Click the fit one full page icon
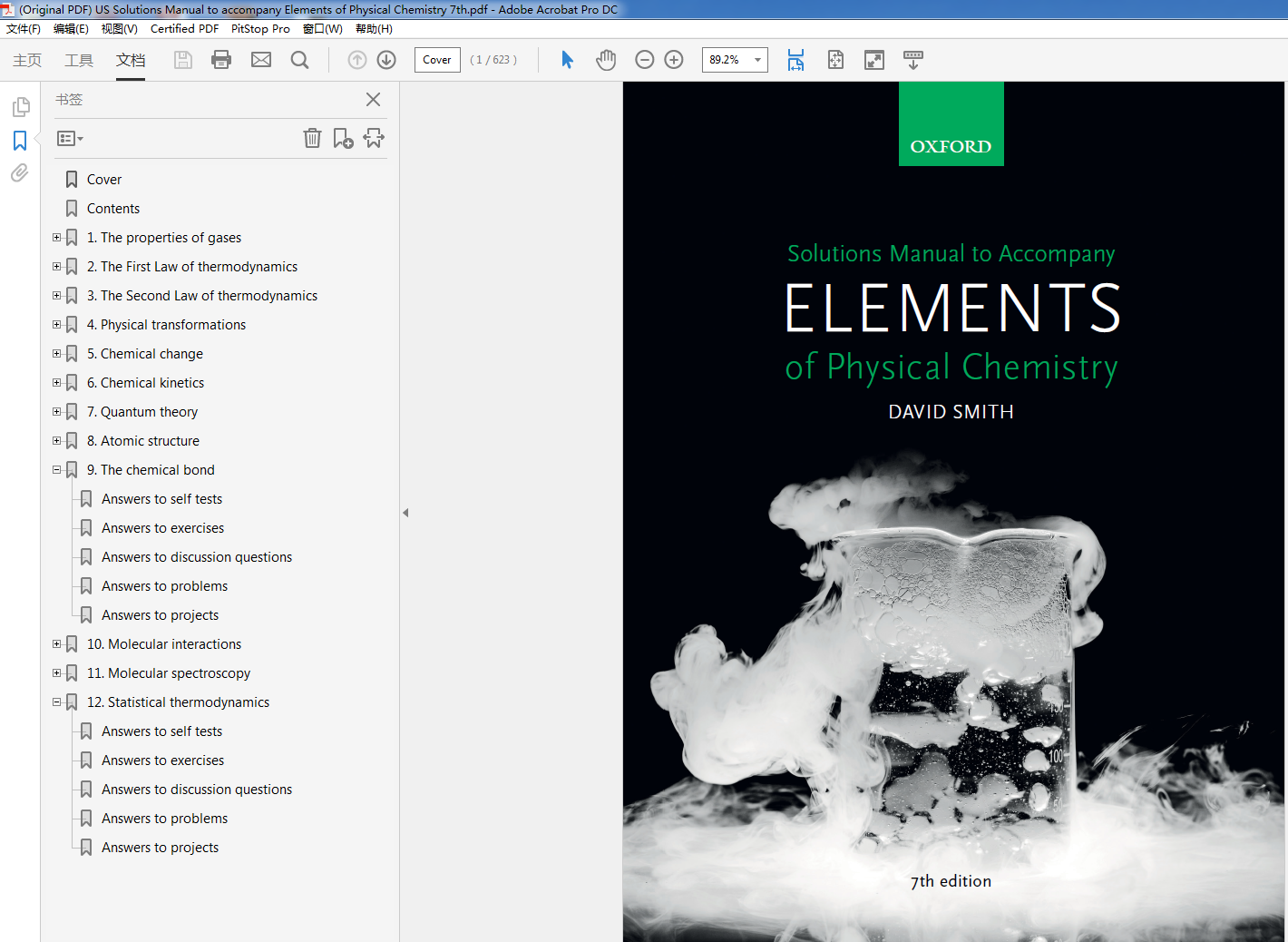 pos(835,60)
